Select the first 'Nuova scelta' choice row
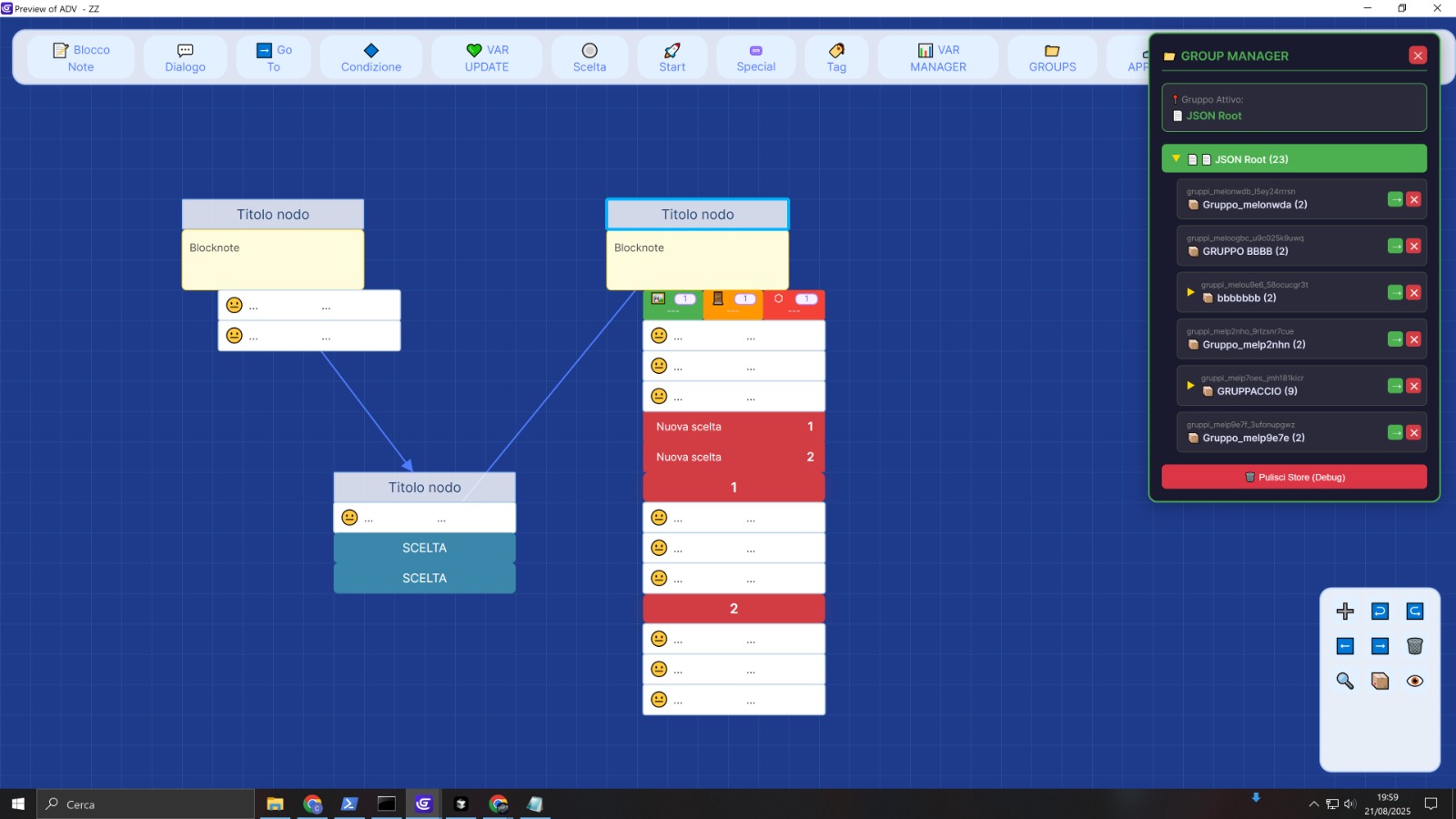Viewport: 1456px width, 819px height. pos(733,427)
